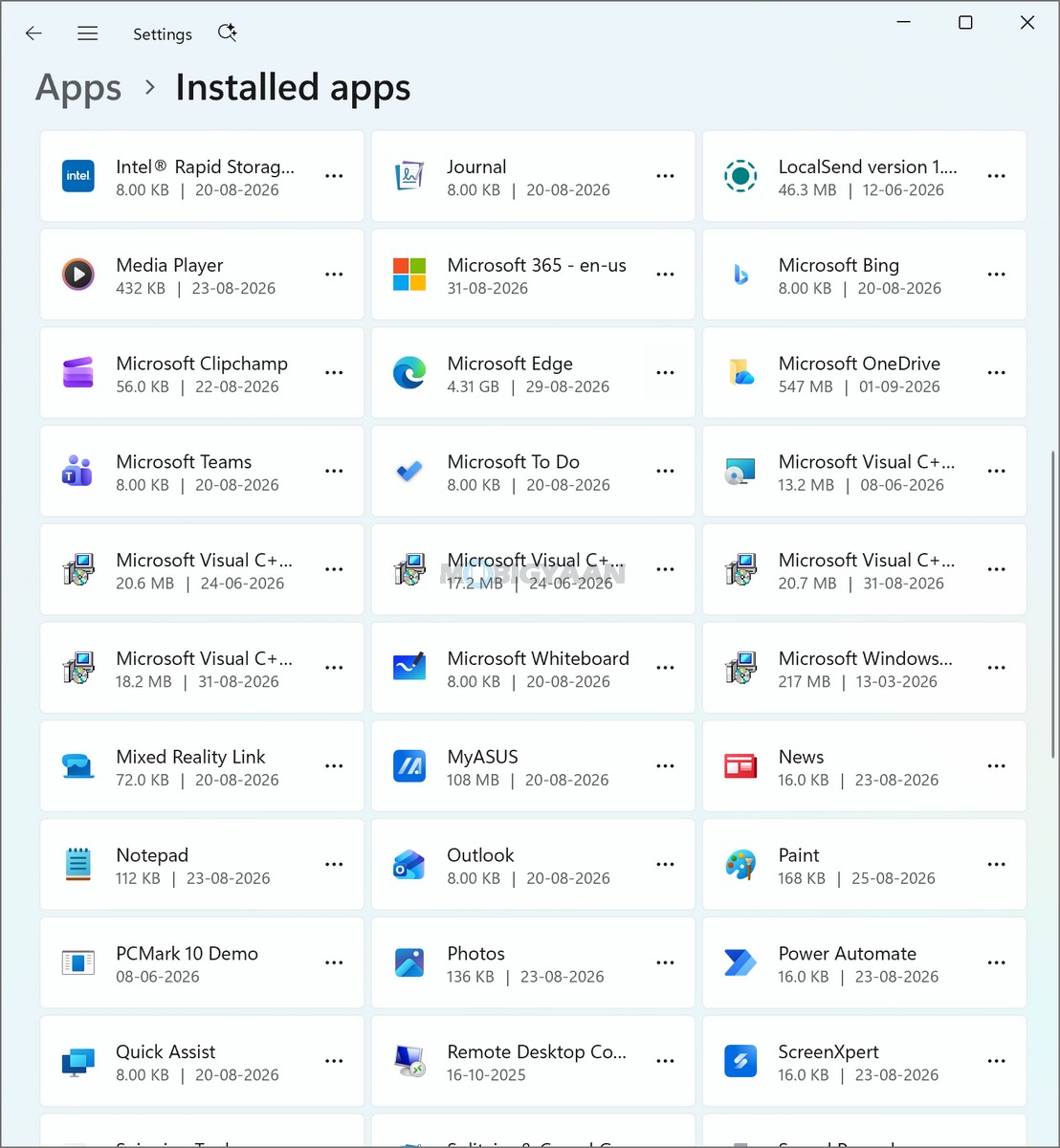Click the Paint app icon
Viewport: 1060px width, 1148px height.
740,865
